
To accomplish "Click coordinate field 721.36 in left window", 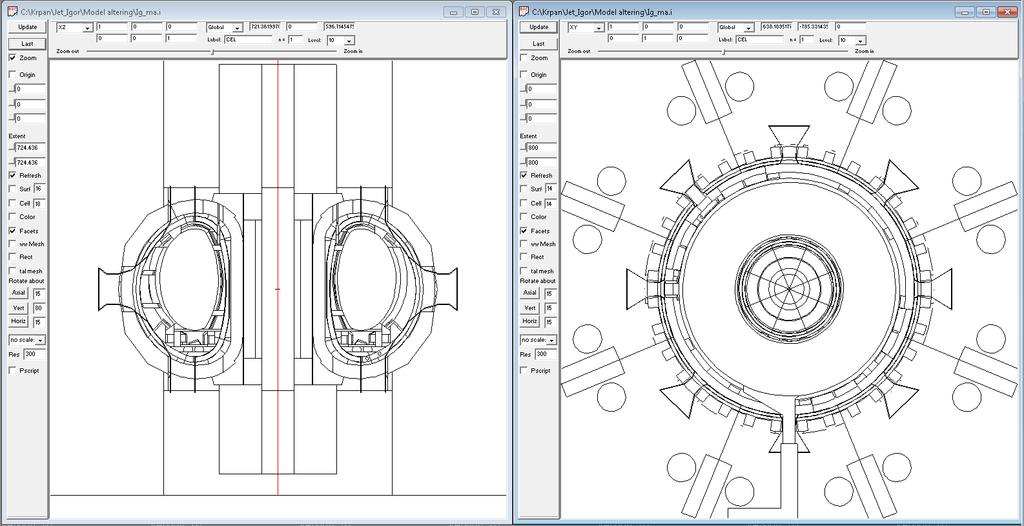I will tap(266, 27).
